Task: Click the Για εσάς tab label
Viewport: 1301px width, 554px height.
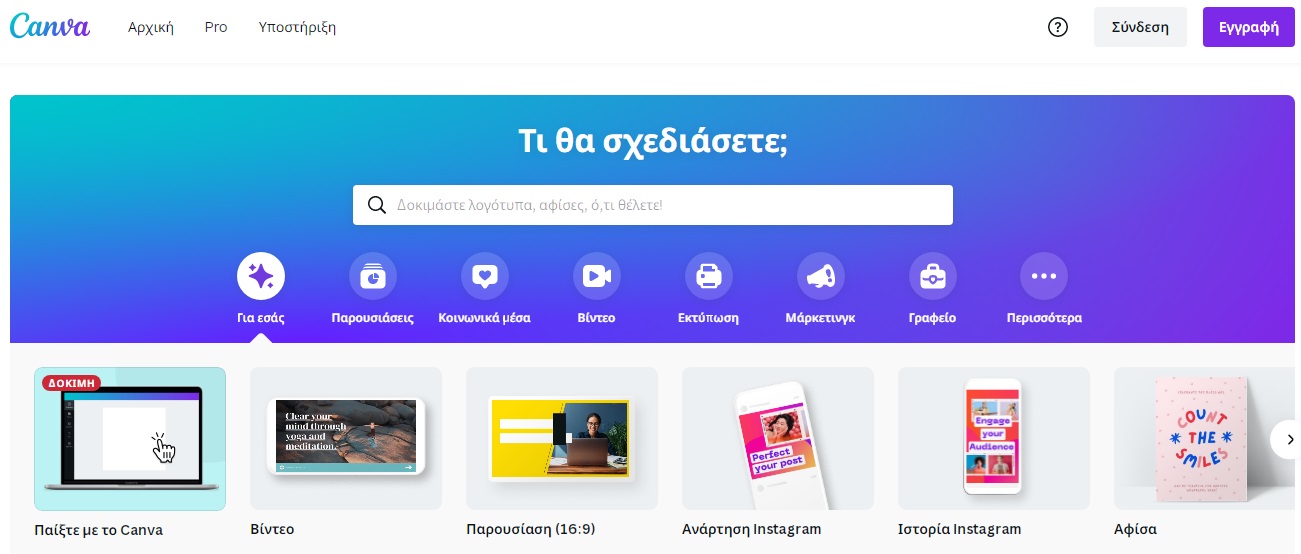Action: click(x=261, y=318)
